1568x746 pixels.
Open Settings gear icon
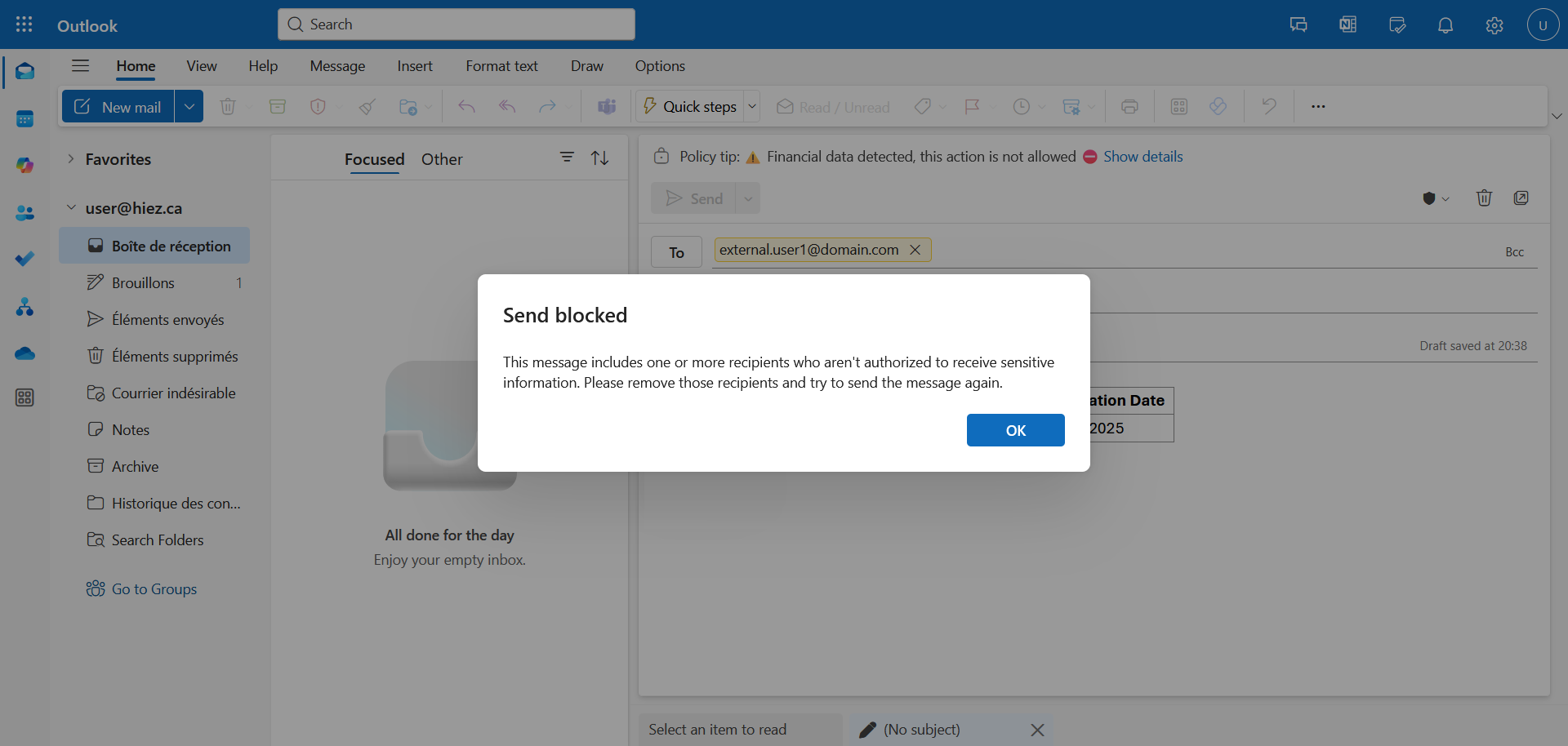[x=1494, y=25]
